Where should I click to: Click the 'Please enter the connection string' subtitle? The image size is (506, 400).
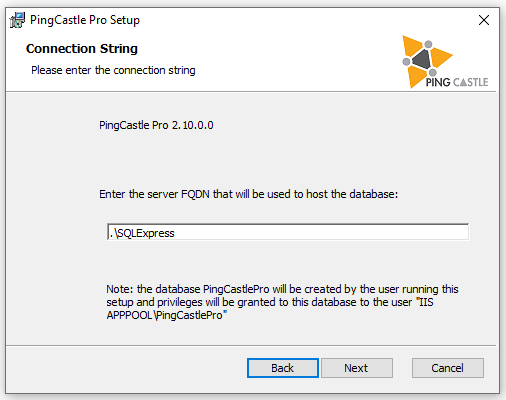coord(113,70)
